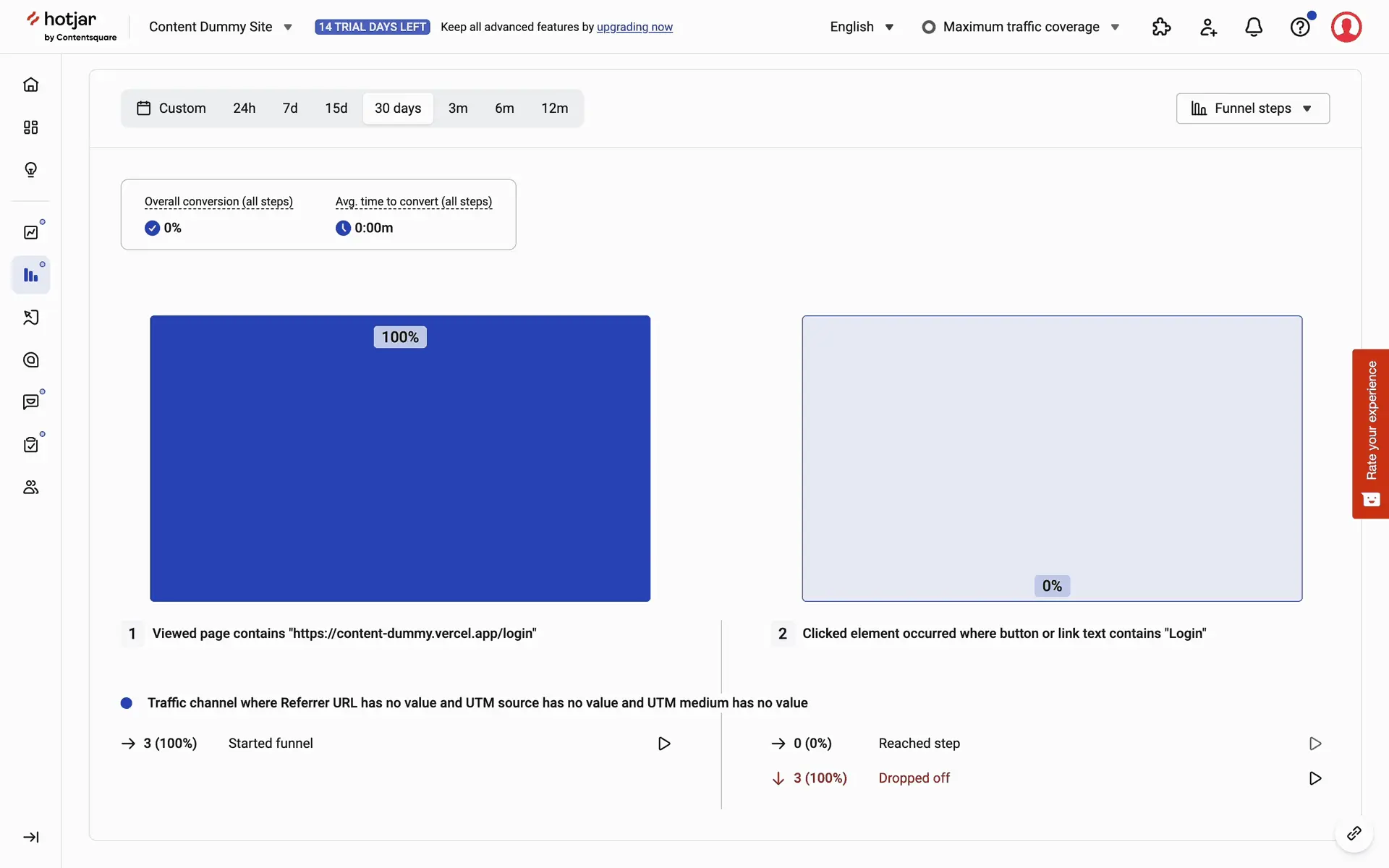
Task: Expand the Funnel steps dropdown
Action: [1252, 109]
